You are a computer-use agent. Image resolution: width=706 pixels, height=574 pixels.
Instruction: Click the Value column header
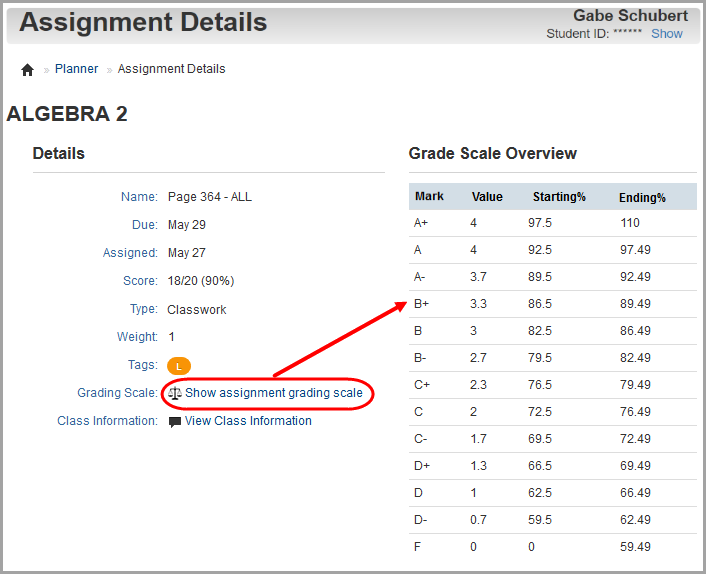coord(487,197)
